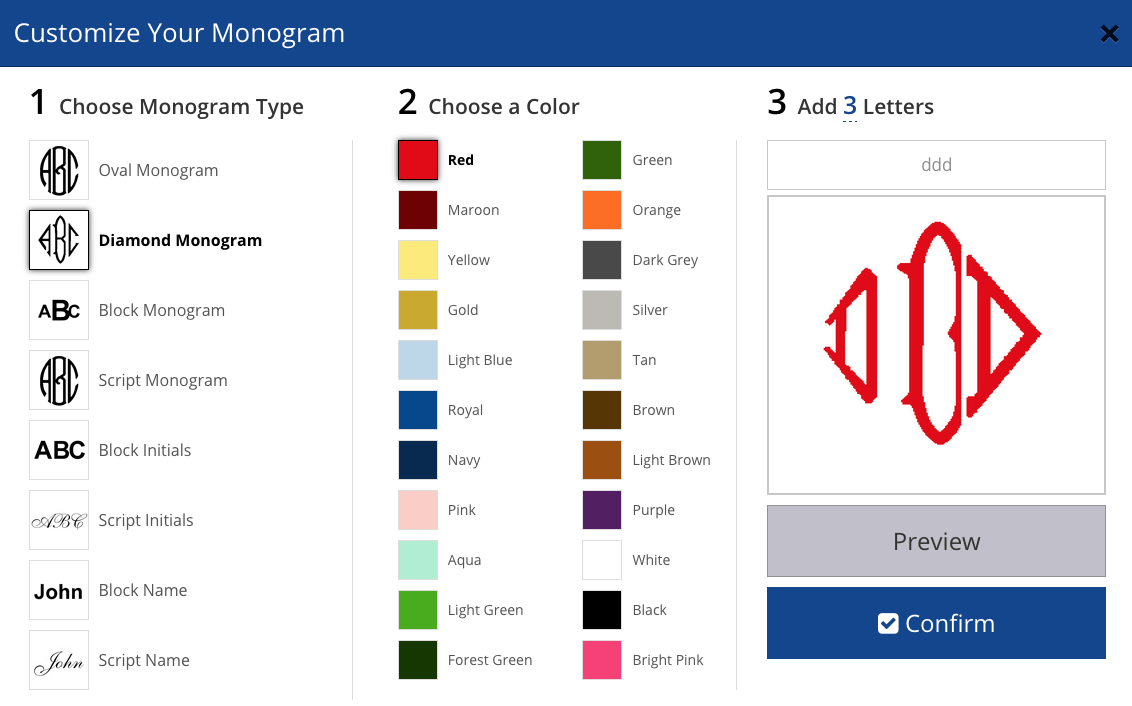
Task: Click the Preview button
Action: (x=936, y=541)
